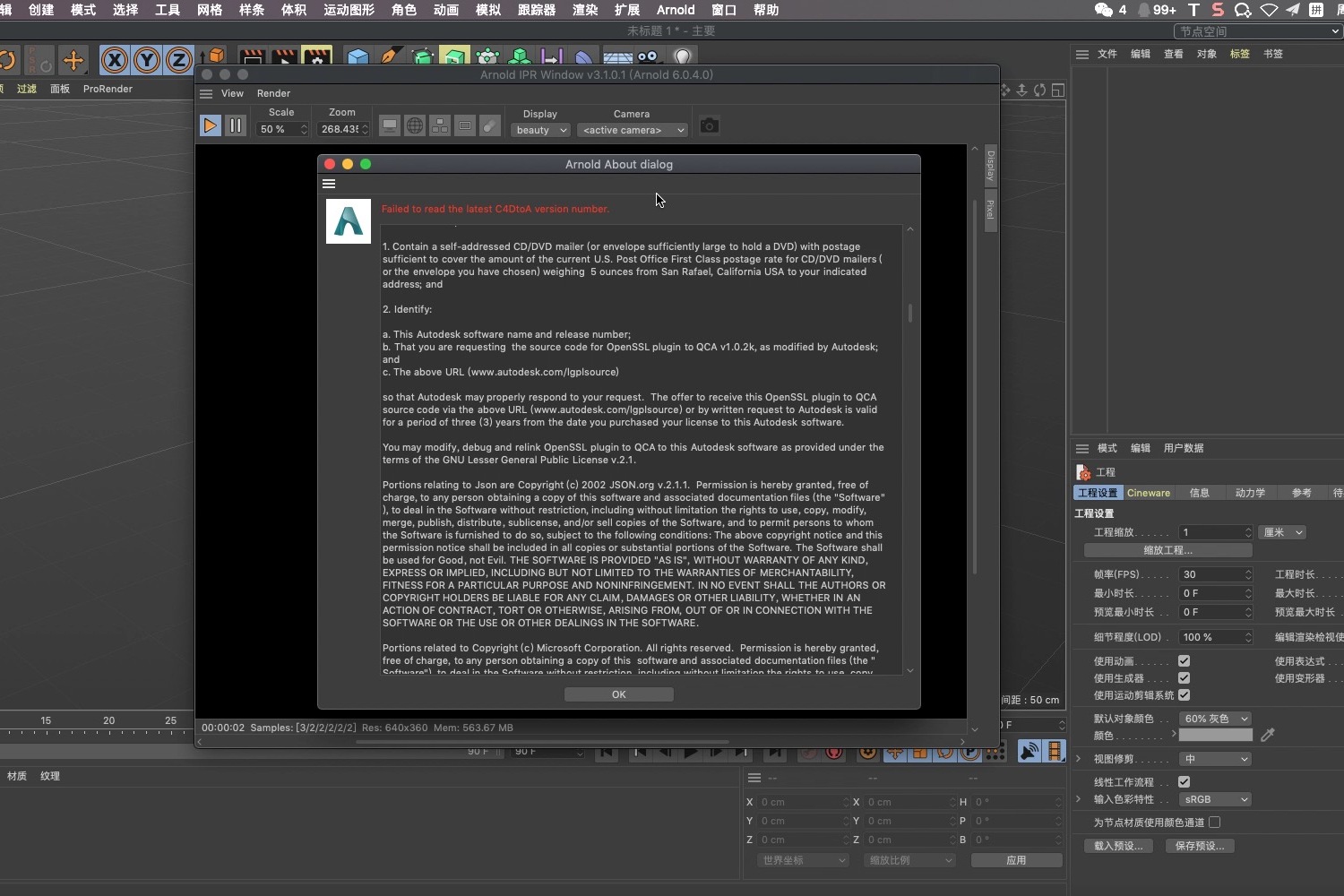Click the Wi-Fi icon in menu bar
The width and height of the screenshot is (1344, 896).
[1269, 10]
